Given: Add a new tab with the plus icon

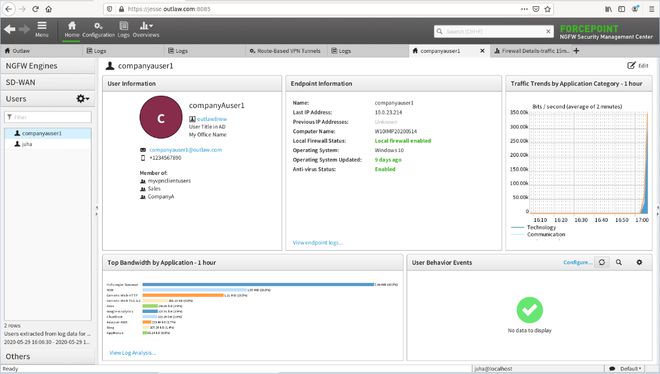Looking at the screenshot, I should point(576,50).
